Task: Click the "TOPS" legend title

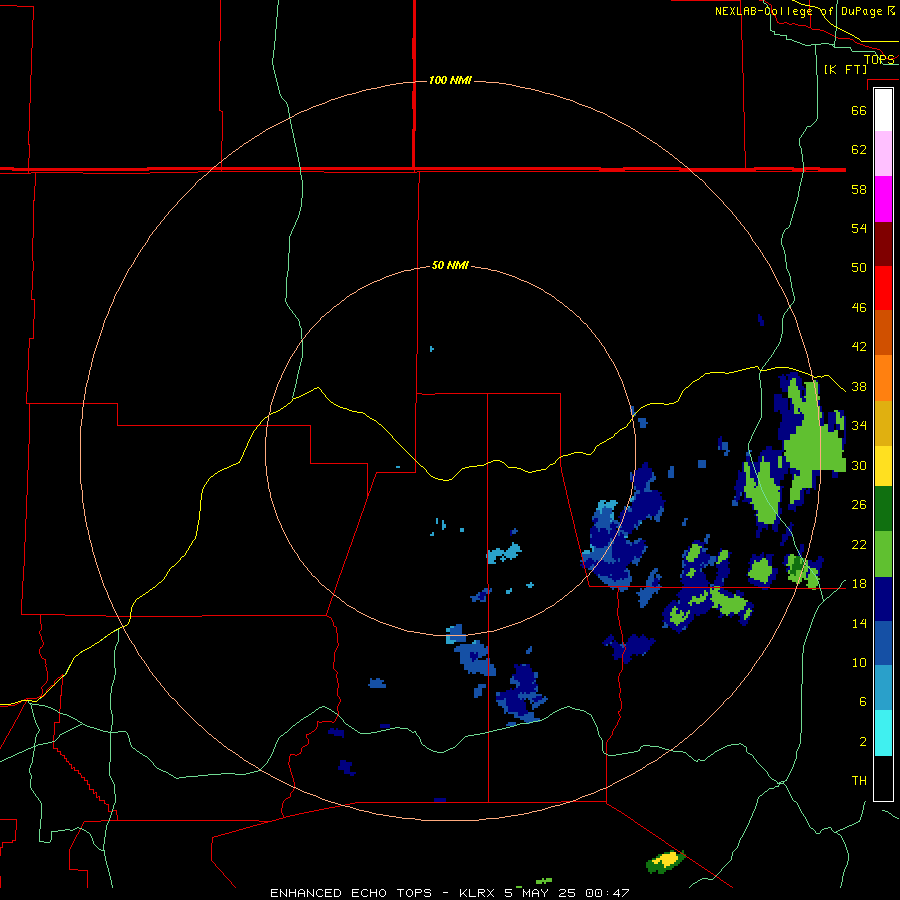Action: 879,59
